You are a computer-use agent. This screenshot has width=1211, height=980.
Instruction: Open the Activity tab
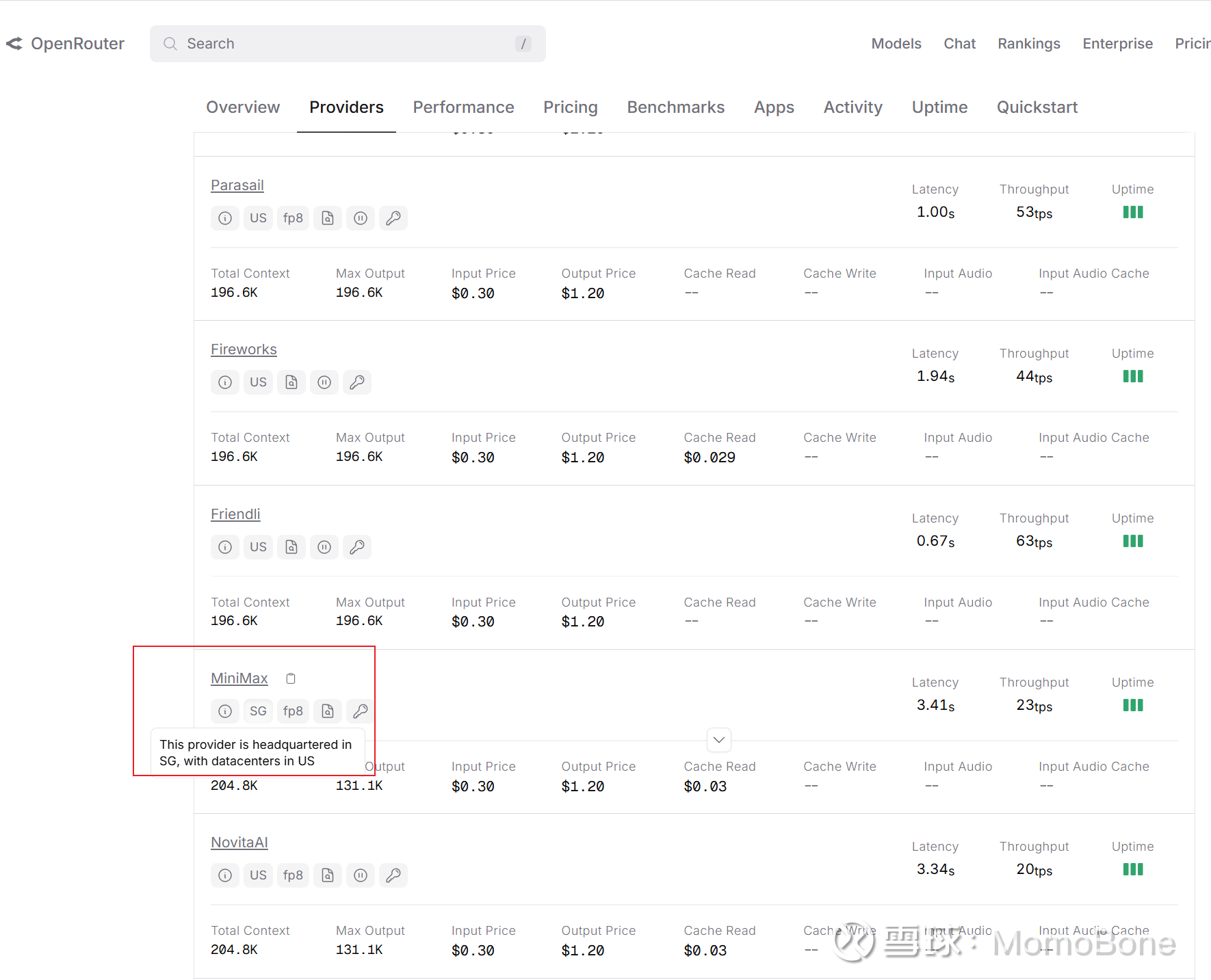click(x=853, y=107)
